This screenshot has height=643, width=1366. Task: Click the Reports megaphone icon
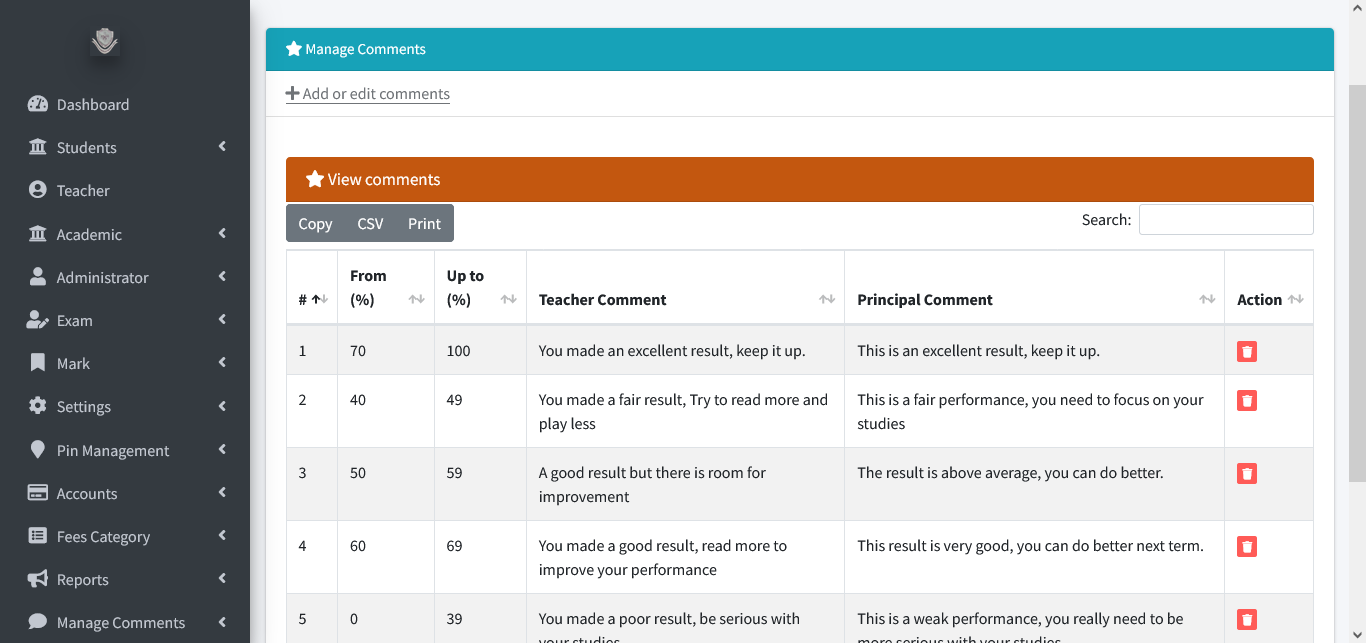pyautogui.click(x=38, y=579)
